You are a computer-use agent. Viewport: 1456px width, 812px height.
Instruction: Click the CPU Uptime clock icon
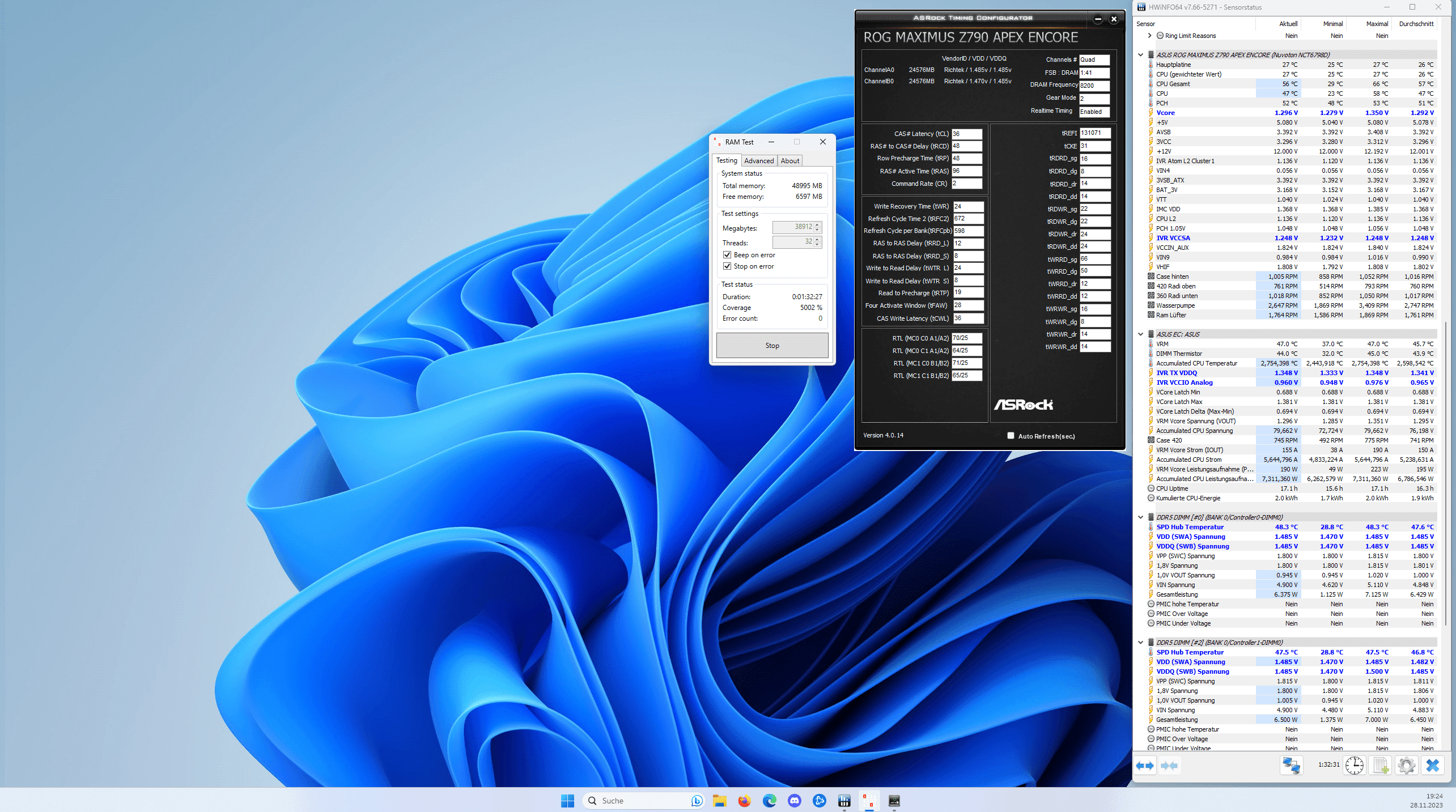1151,488
